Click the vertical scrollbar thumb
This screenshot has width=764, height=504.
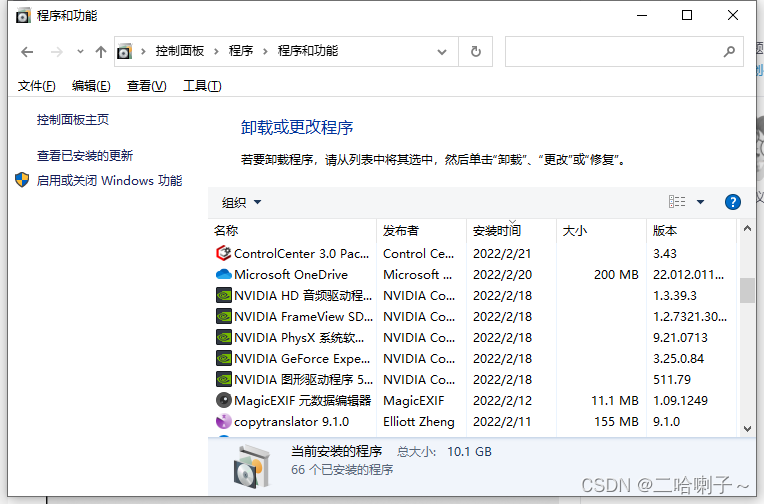747,290
